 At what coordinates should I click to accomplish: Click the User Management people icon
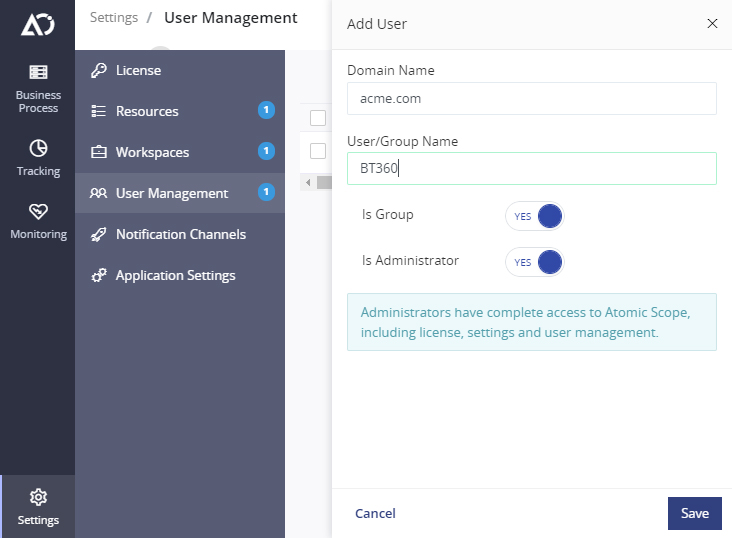(99, 193)
